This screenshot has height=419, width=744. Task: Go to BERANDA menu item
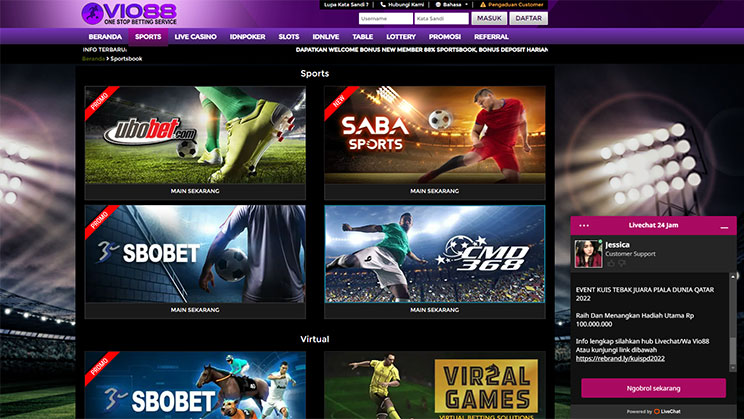[105, 37]
